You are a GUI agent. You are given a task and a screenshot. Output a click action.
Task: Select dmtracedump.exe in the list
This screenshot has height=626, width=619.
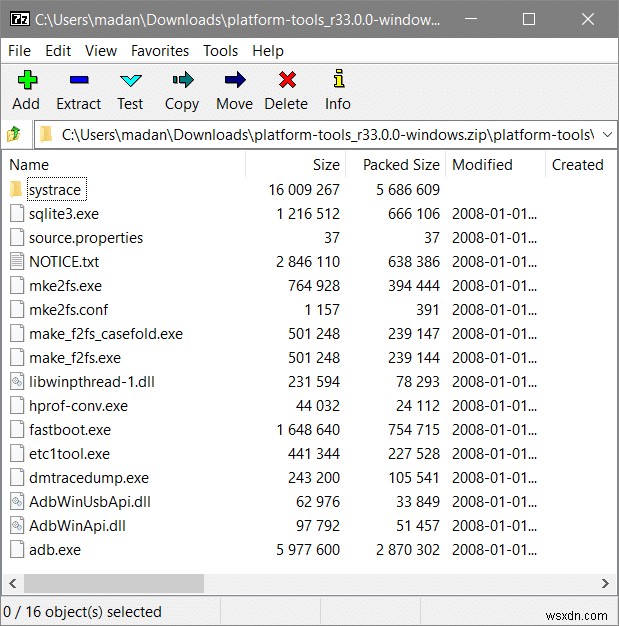89,477
